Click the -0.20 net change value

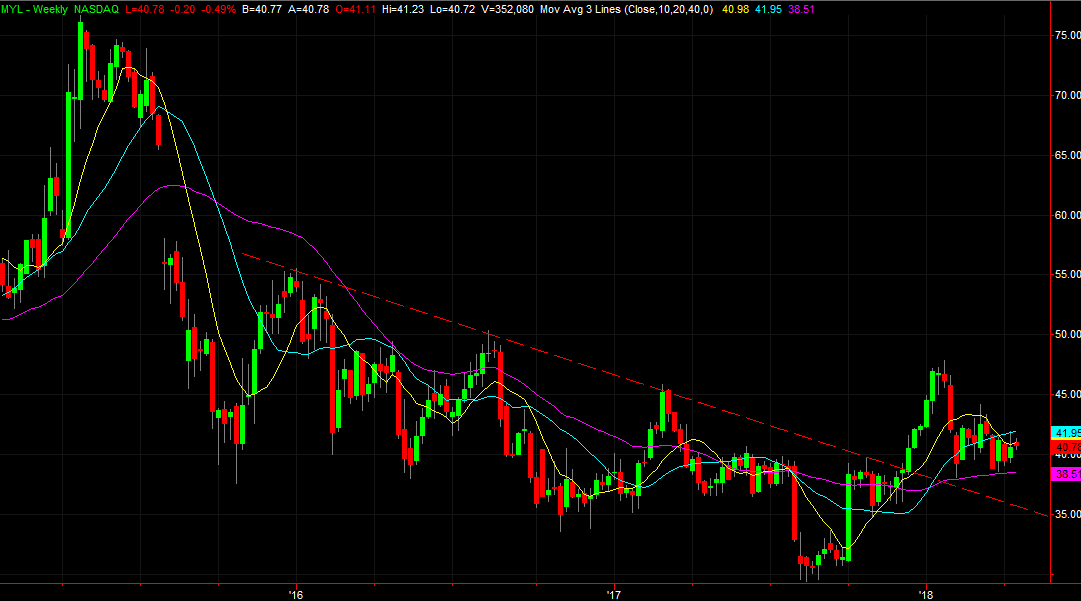(x=183, y=10)
